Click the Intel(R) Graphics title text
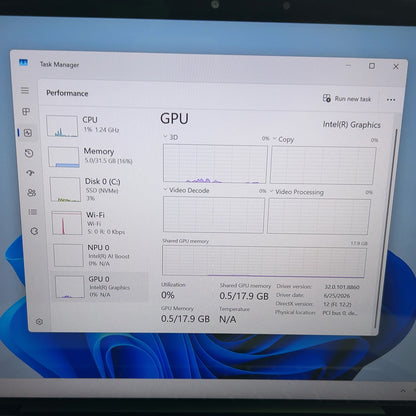The image size is (416, 416). (x=352, y=125)
